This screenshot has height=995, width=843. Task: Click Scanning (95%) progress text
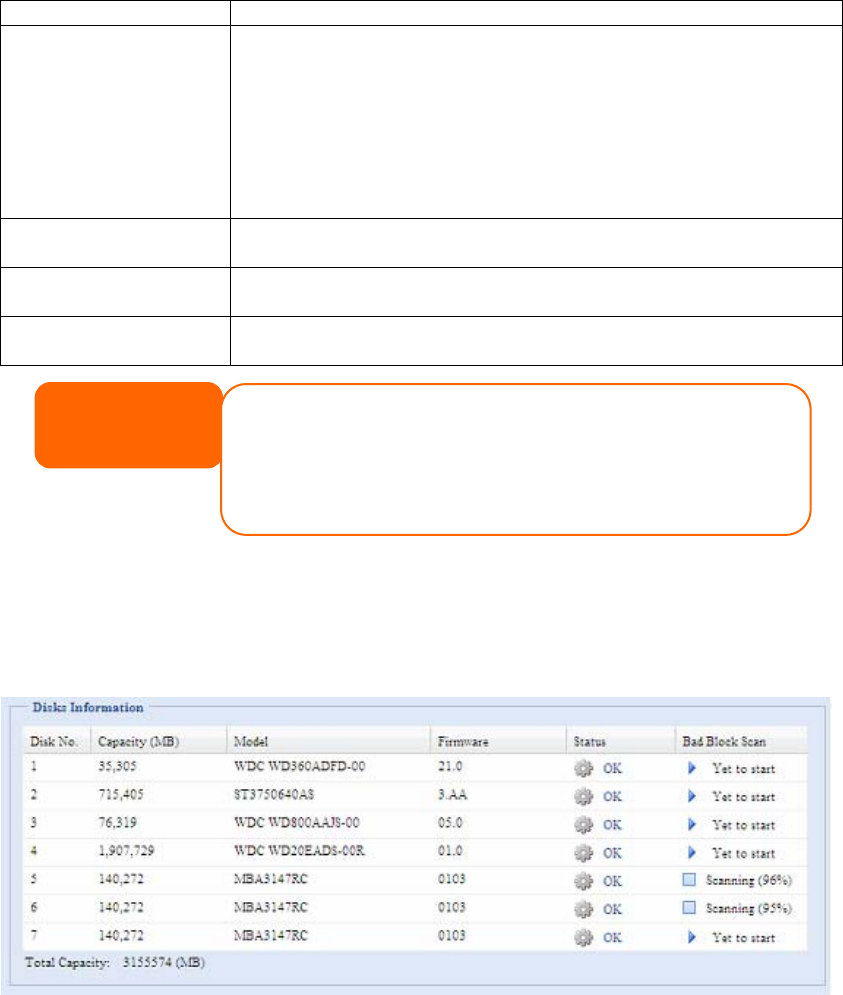click(749, 909)
